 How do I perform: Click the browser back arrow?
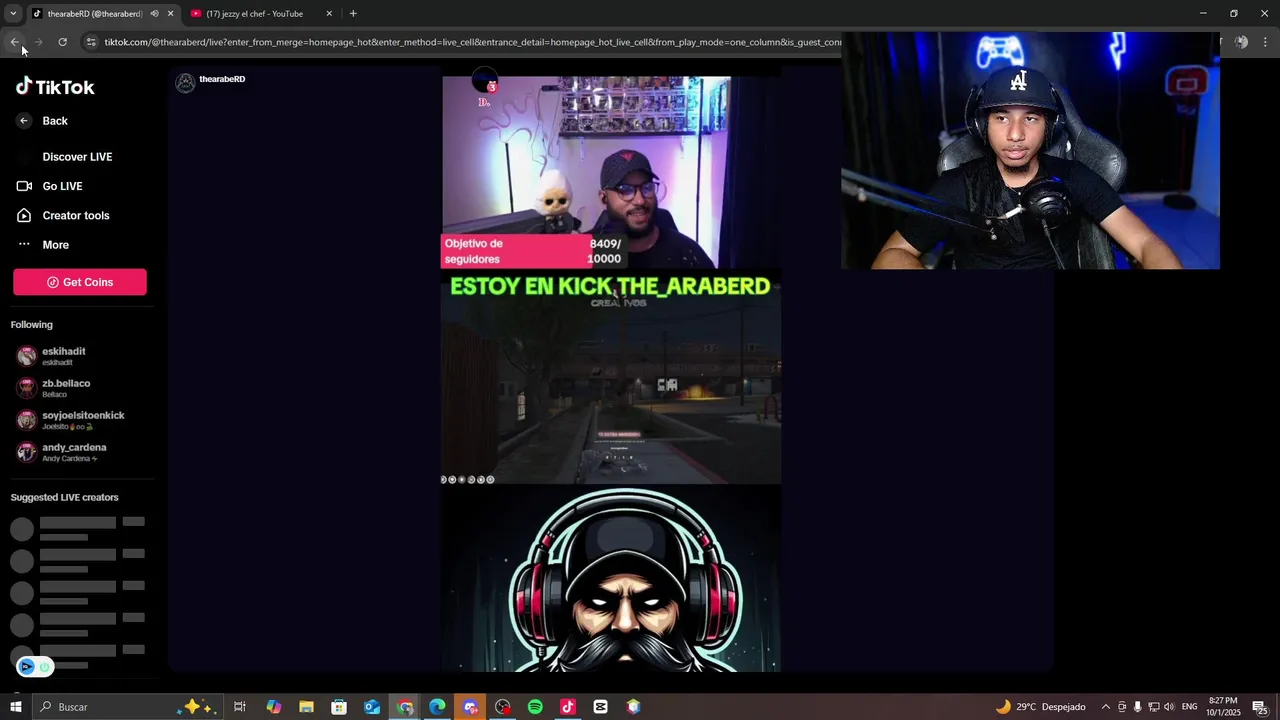[15, 42]
